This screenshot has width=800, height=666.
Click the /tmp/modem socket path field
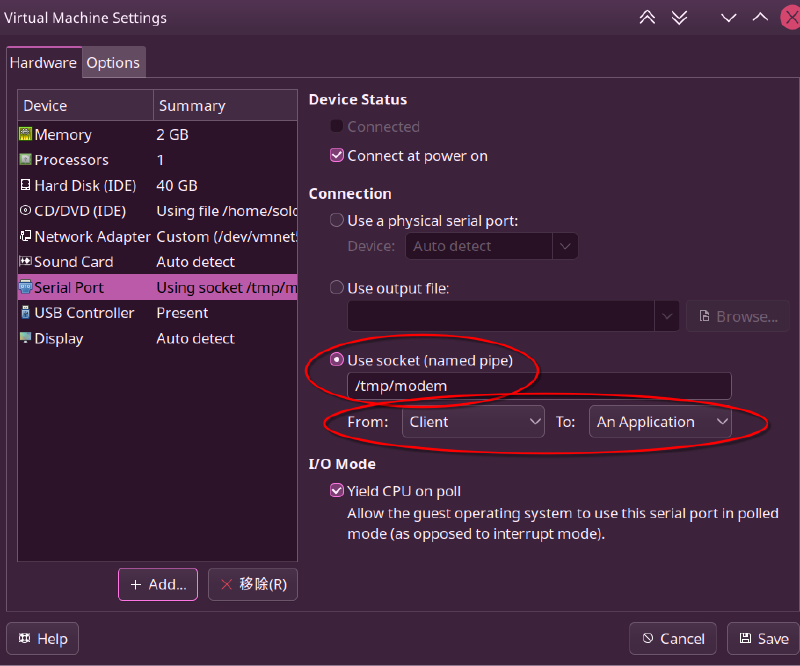539,386
